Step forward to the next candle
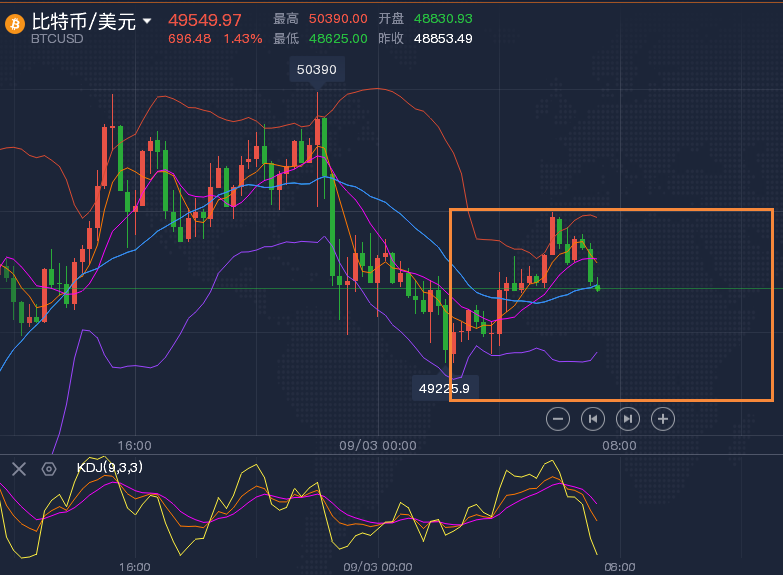783x575 pixels. [x=627, y=419]
